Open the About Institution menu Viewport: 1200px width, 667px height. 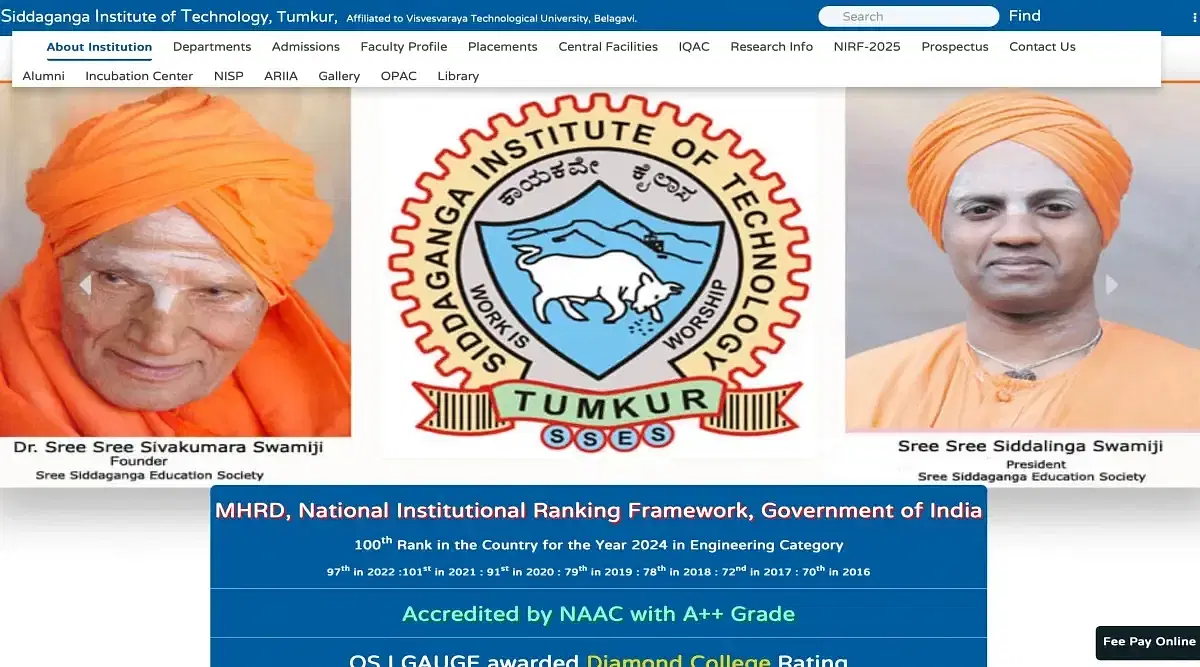coord(99,47)
